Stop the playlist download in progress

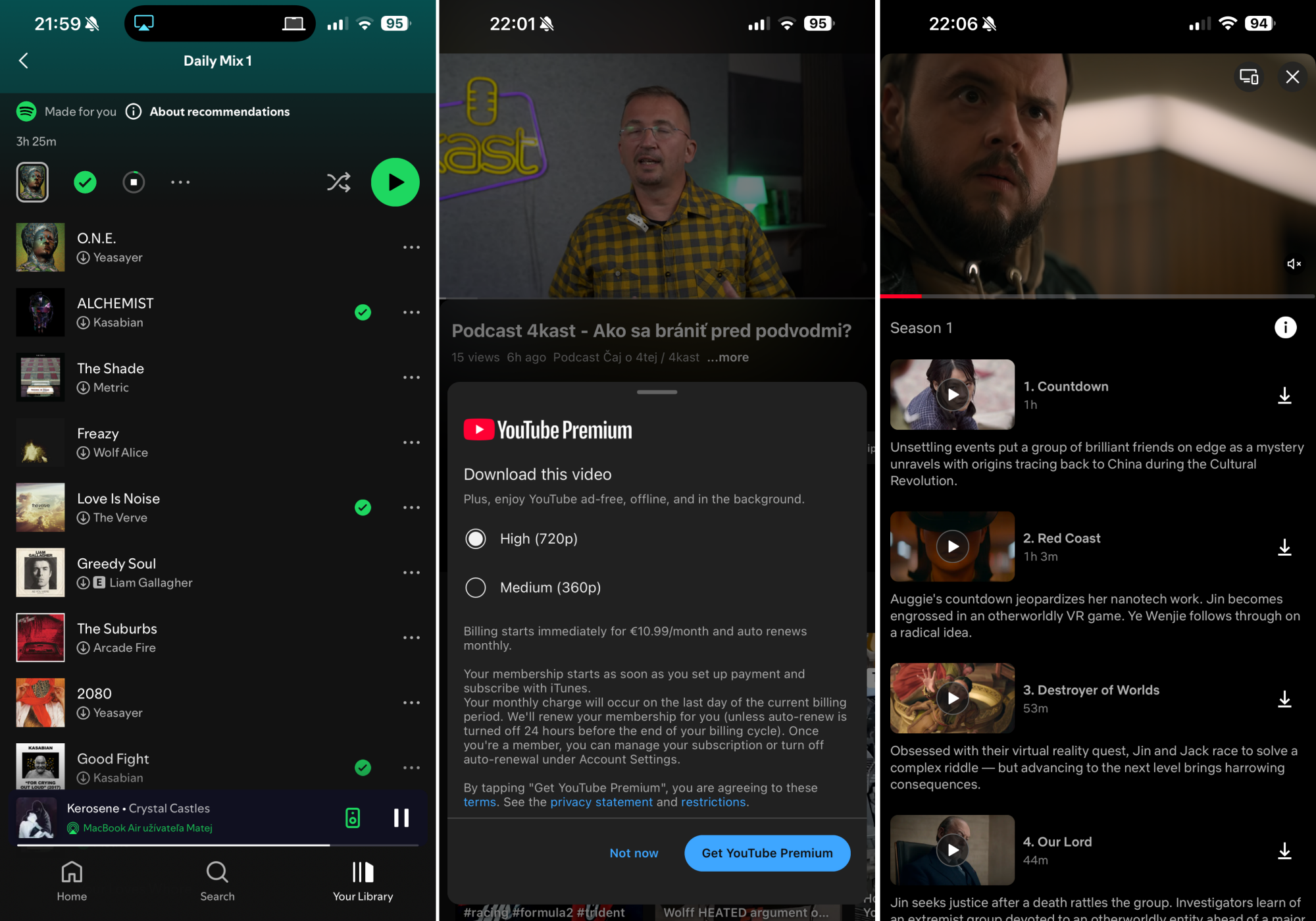[134, 182]
